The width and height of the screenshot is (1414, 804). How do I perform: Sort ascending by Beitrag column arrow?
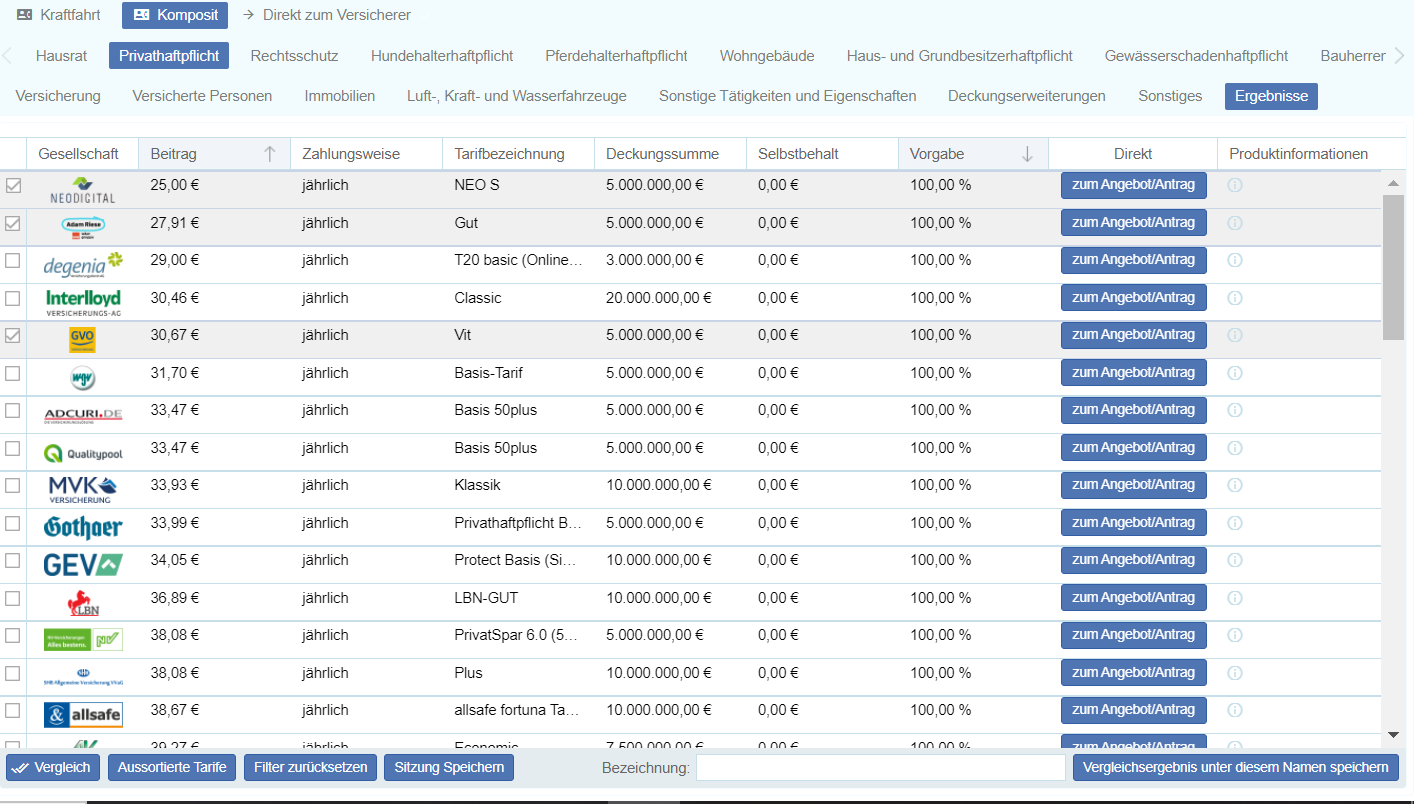pyautogui.click(x=269, y=154)
